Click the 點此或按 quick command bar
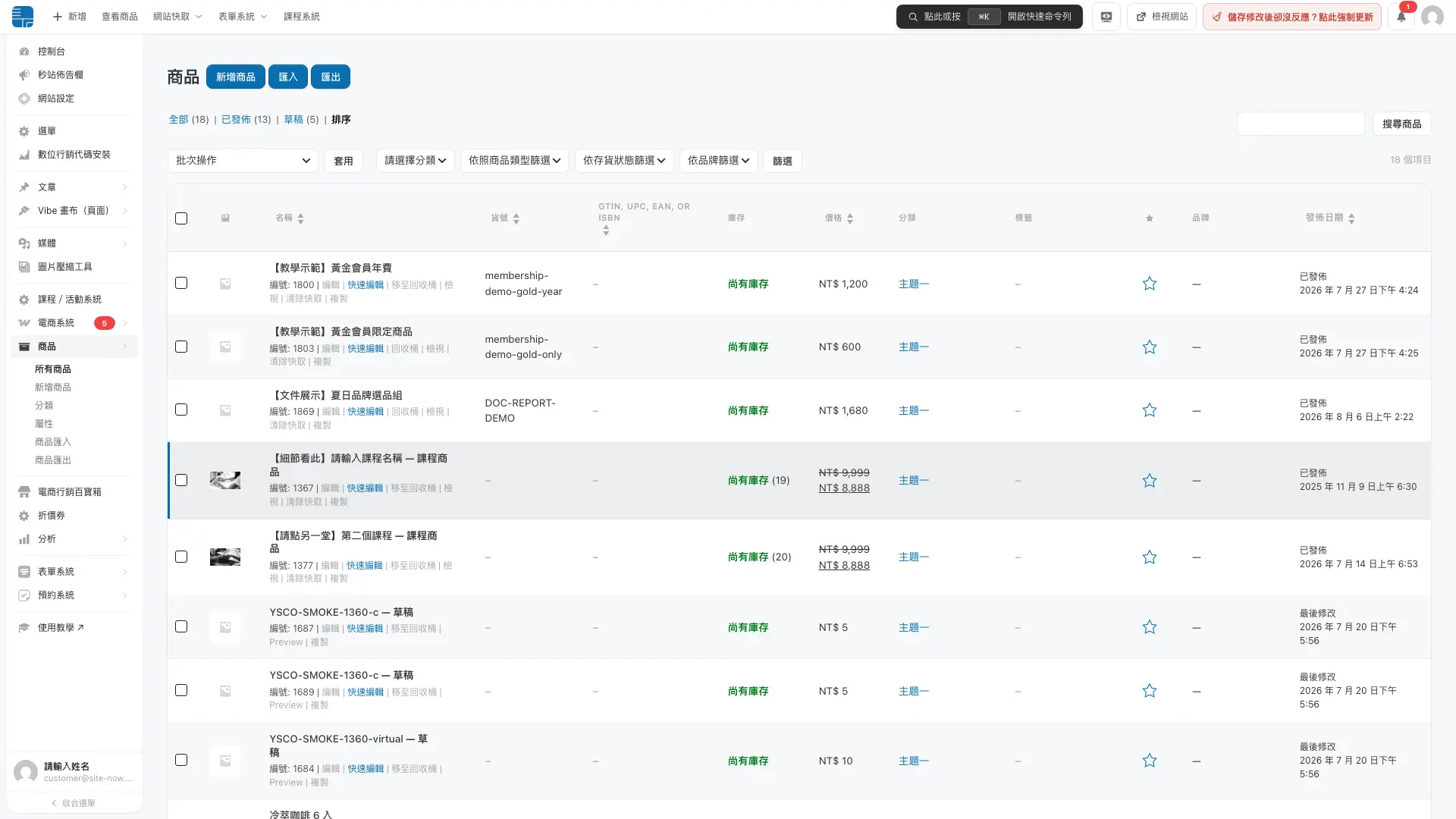Viewport: 1456px width, 819px height. click(990, 17)
